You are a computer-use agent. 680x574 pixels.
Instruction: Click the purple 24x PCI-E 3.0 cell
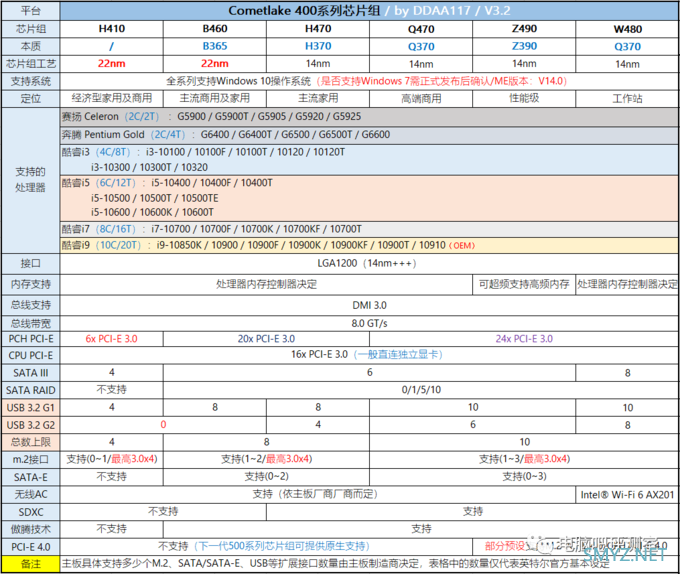(x=524, y=339)
